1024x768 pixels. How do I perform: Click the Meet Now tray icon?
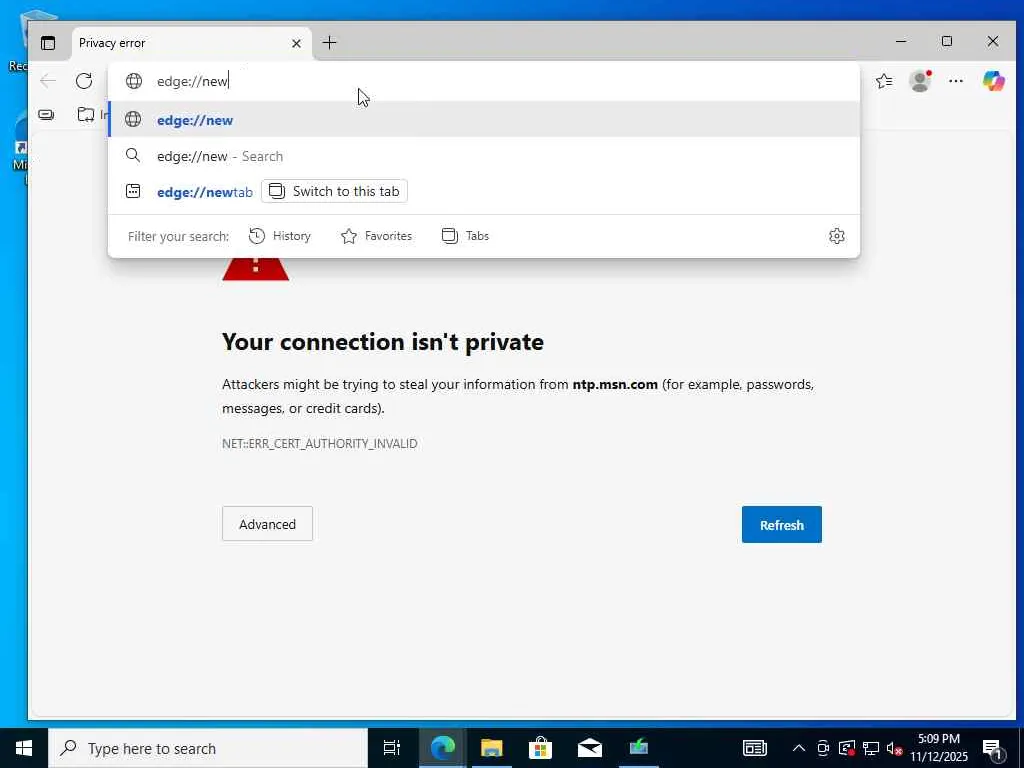pos(823,748)
